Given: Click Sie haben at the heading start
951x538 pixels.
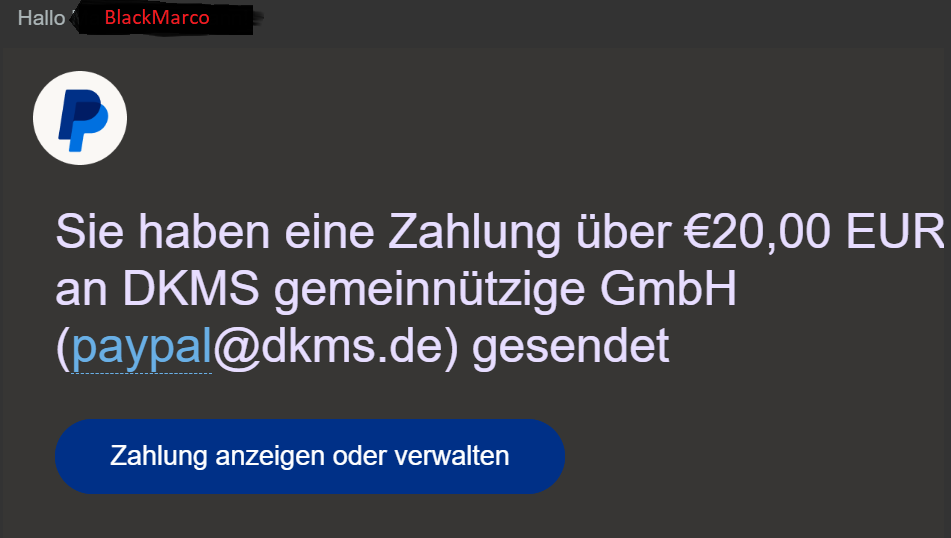Looking at the screenshot, I should click(x=162, y=232).
